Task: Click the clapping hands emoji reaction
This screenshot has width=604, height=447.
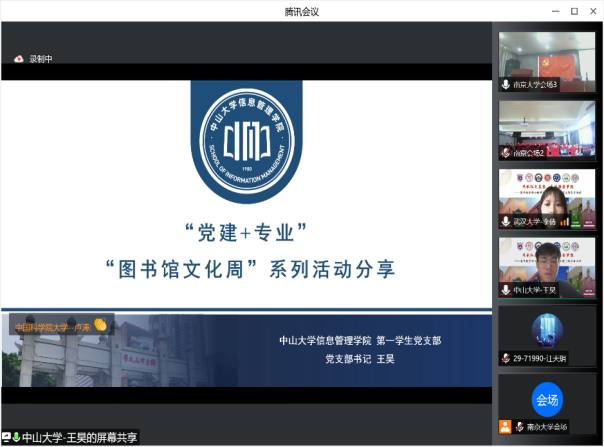Action: [x=99, y=325]
